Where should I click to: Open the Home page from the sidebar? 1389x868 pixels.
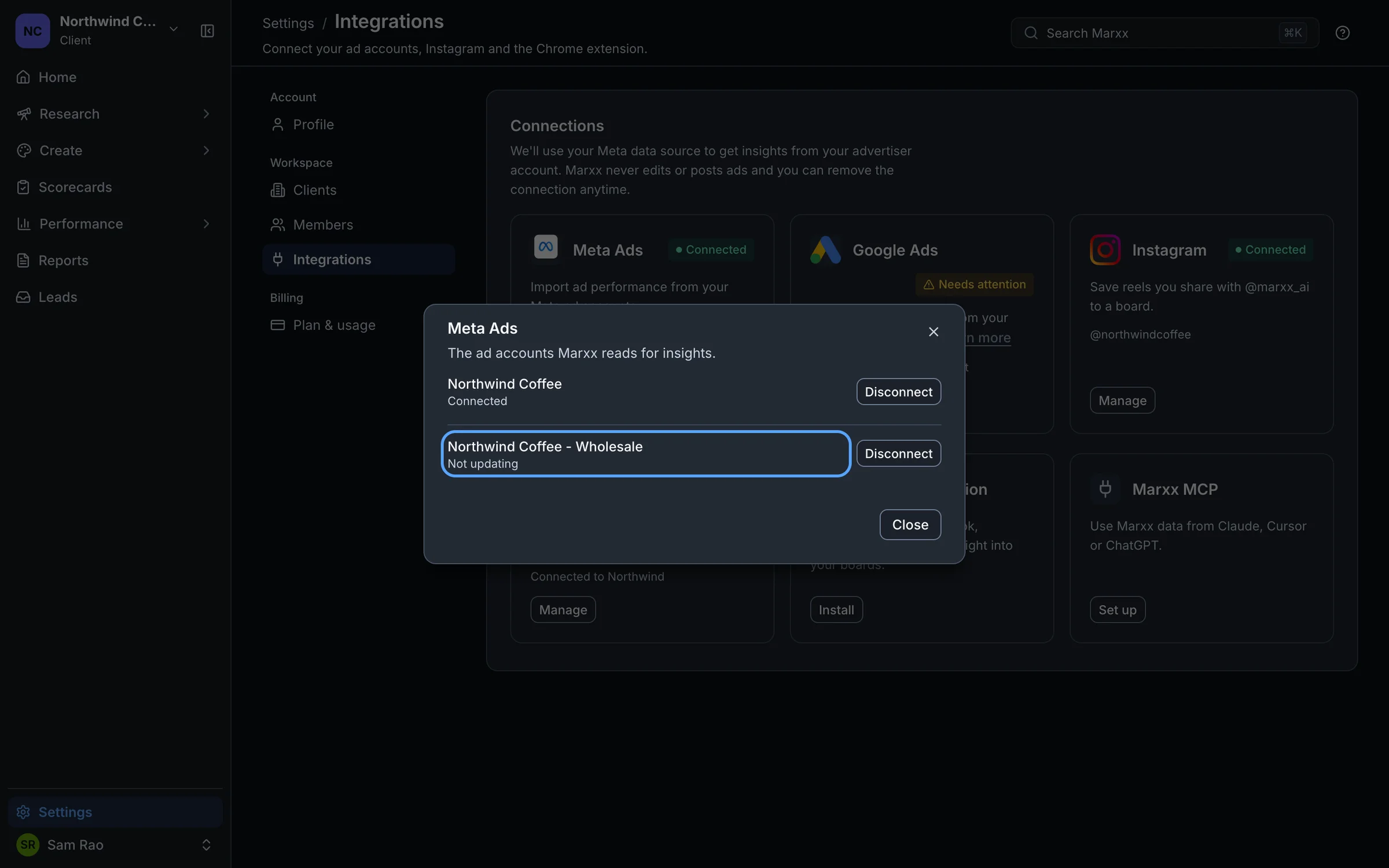[x=115, y=77]
